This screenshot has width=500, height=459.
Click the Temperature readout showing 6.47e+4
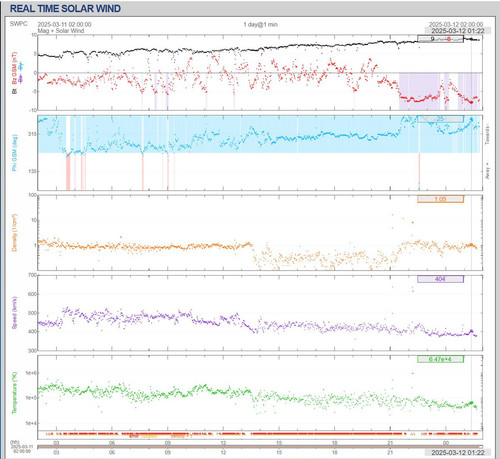pyautogui.click(x=440, y=359)
